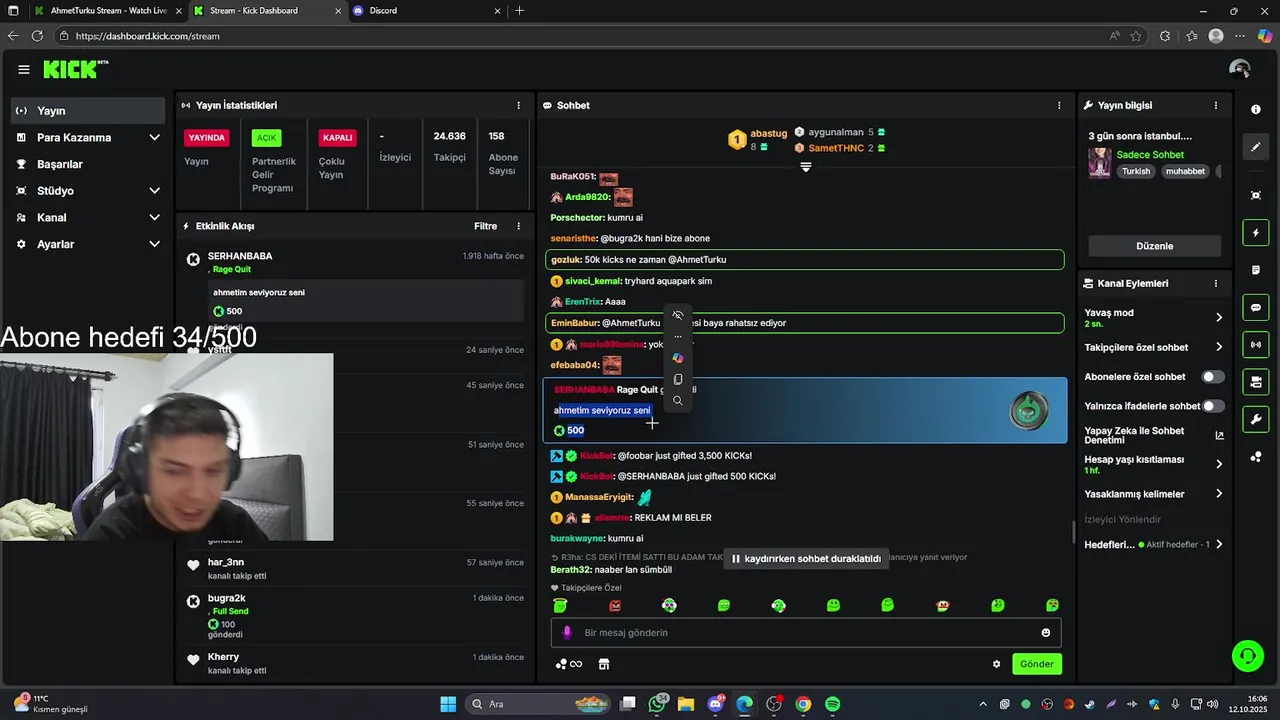Open the notes document icon in right sidebar
The image size is (1280, 720).
1256,270
